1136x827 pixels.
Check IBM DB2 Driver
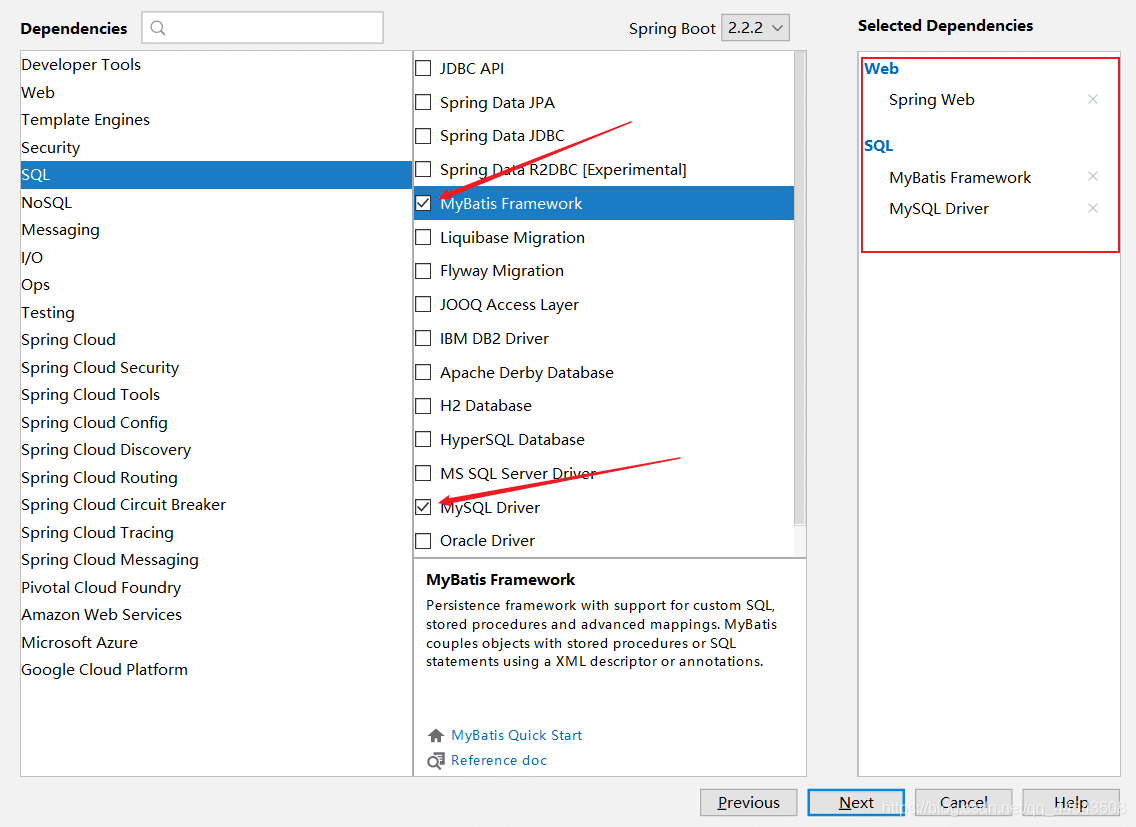(423, 338)
